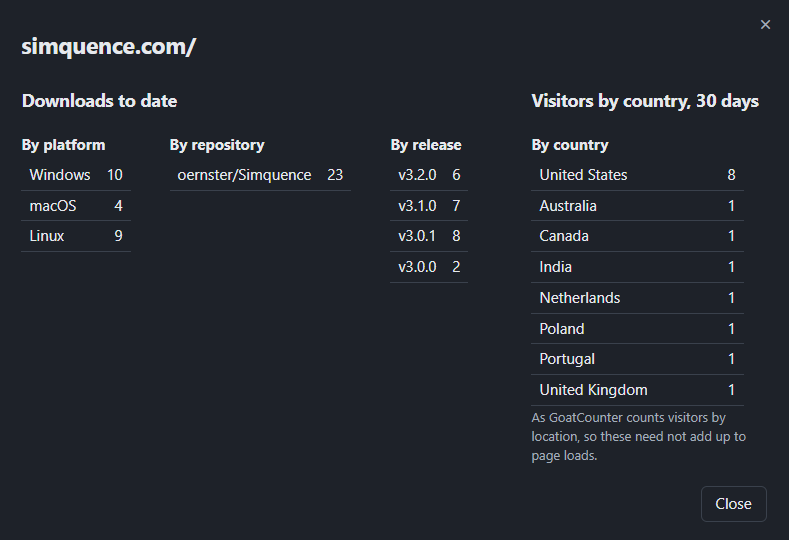Click the Poland country row

(x=638, y=329)
